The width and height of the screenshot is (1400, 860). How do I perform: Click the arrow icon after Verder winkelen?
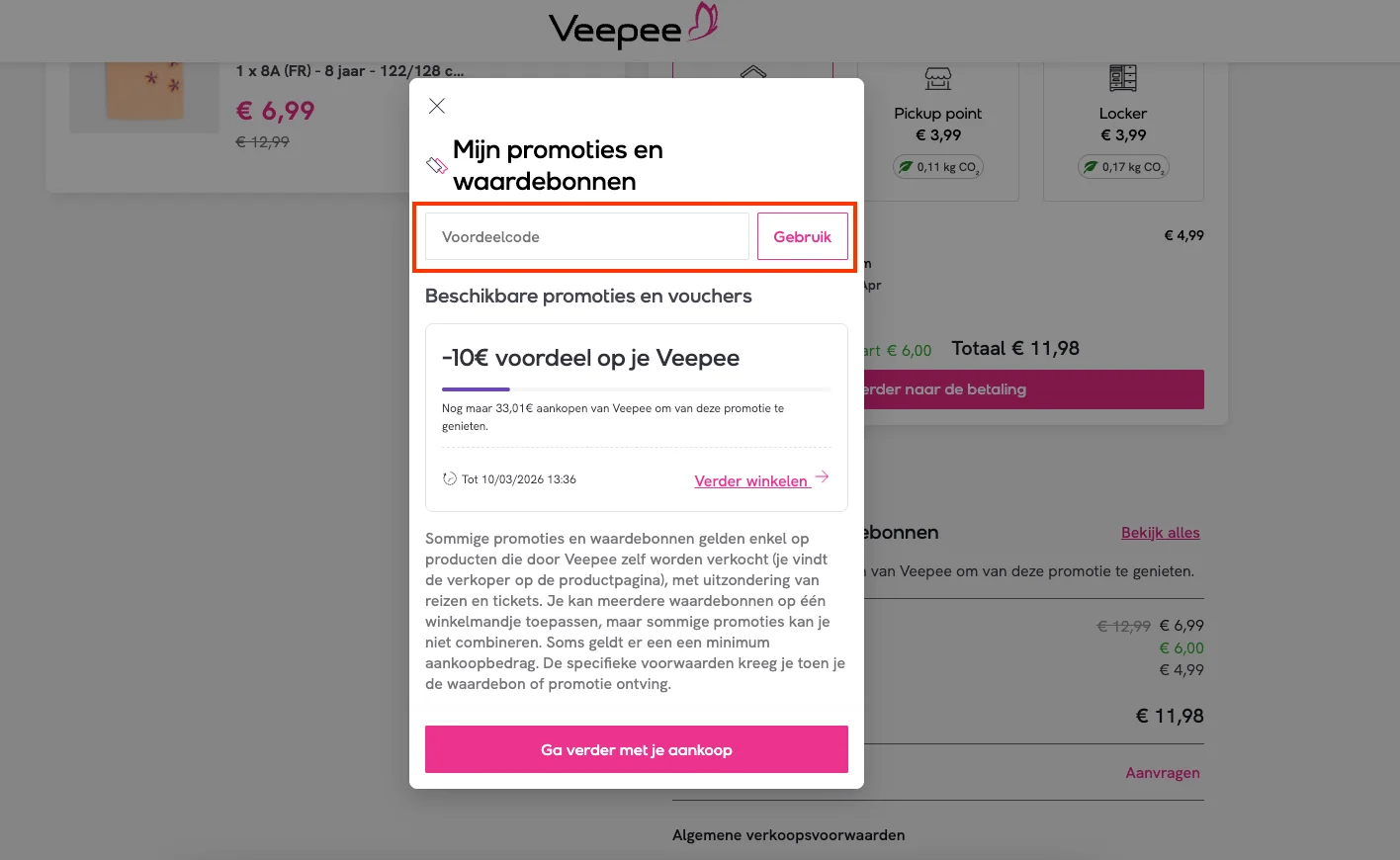pos(822,477)
